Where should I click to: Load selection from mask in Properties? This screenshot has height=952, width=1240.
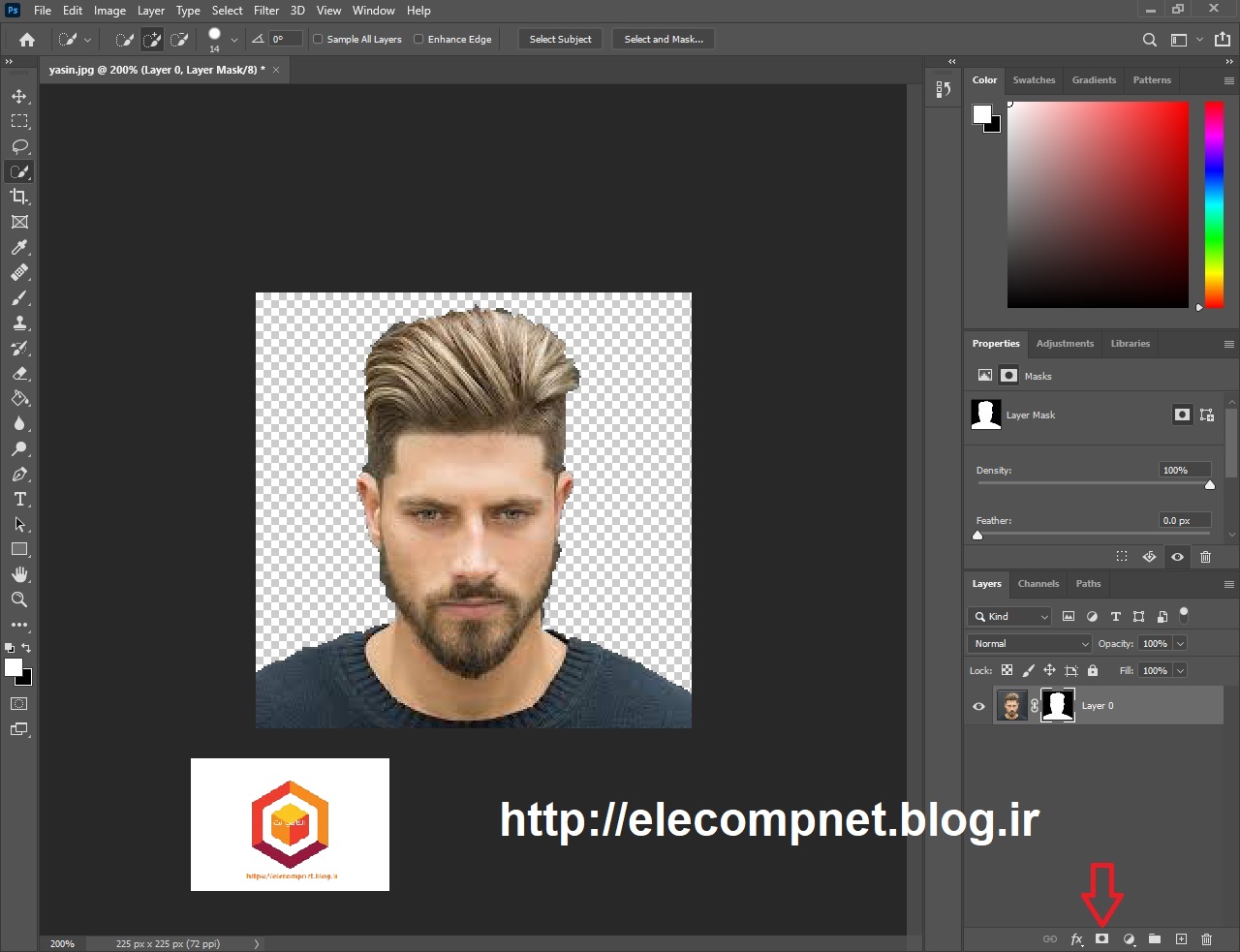point(1122,557)
